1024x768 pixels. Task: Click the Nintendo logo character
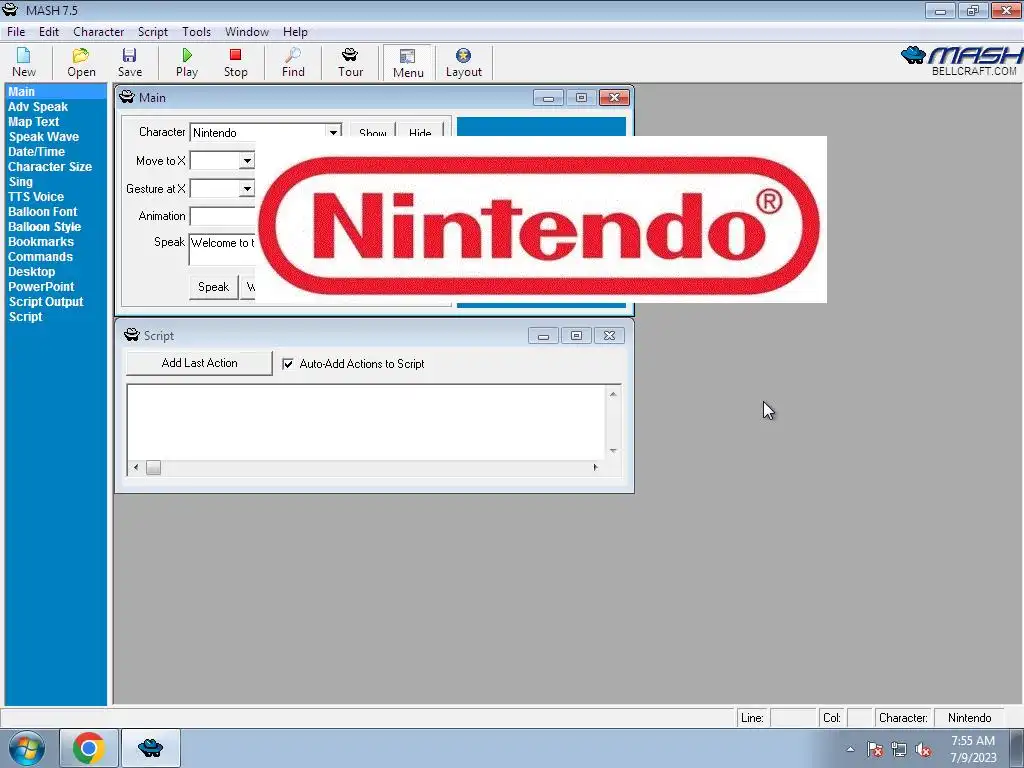(541, 219)
